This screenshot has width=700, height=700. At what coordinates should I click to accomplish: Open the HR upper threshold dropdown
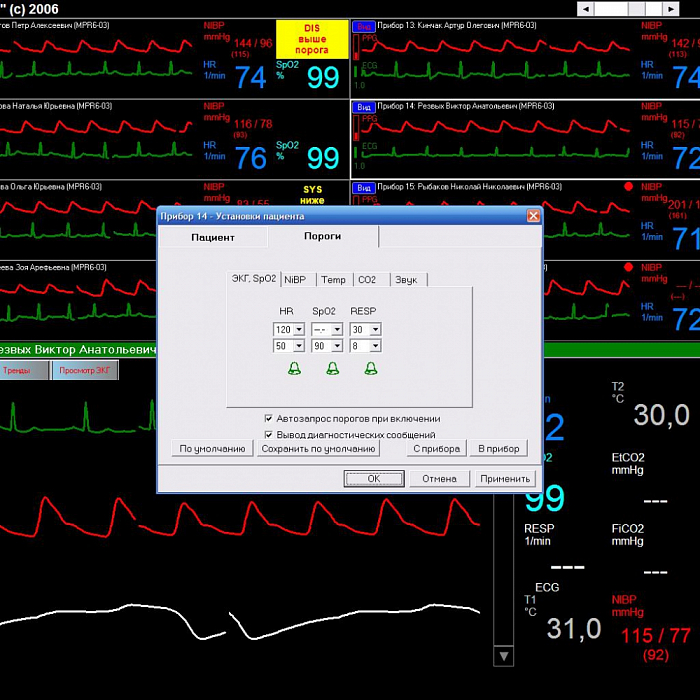299,330
